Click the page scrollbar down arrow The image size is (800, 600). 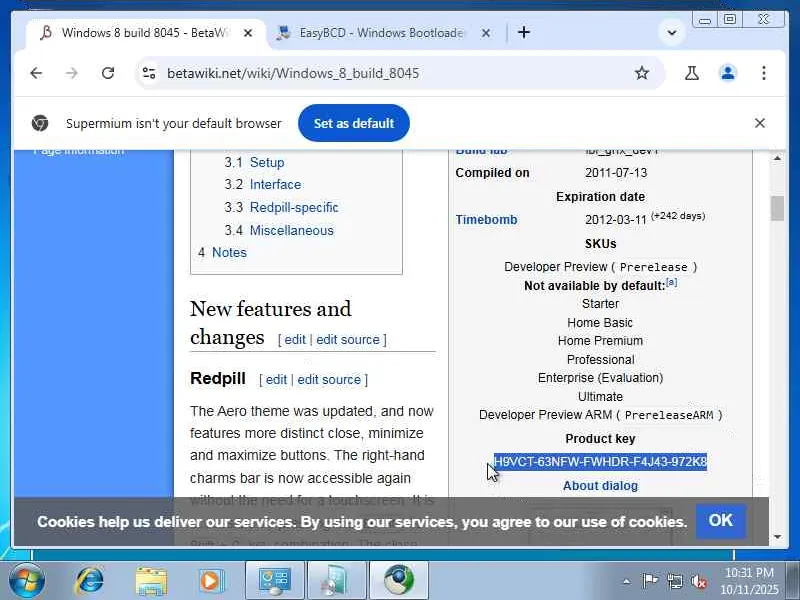tap(777, 537)
